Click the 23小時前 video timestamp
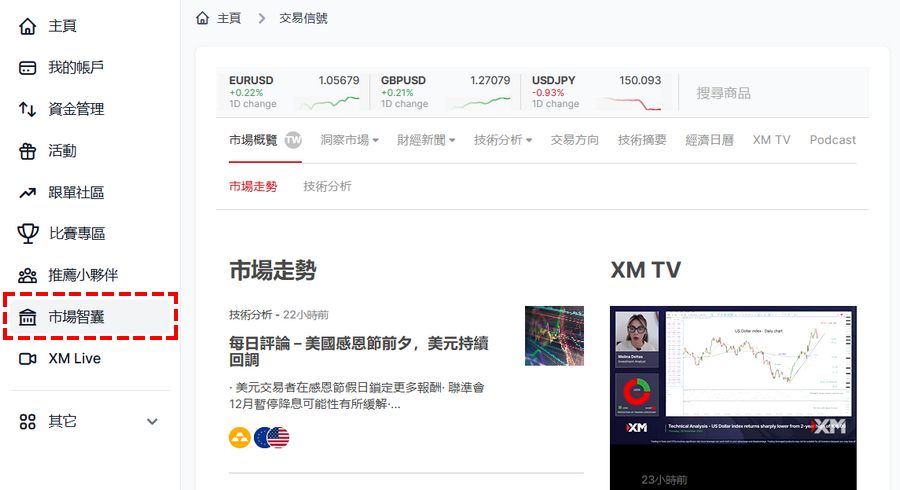The width and height of the screenshot is (900, 490). click(664, 480)
